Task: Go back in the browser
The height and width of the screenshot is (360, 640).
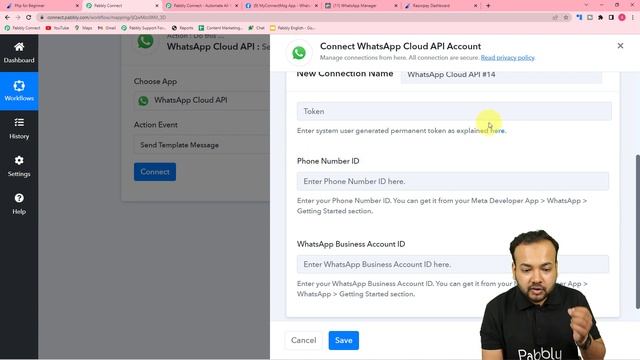Action: tap(7, 18)
